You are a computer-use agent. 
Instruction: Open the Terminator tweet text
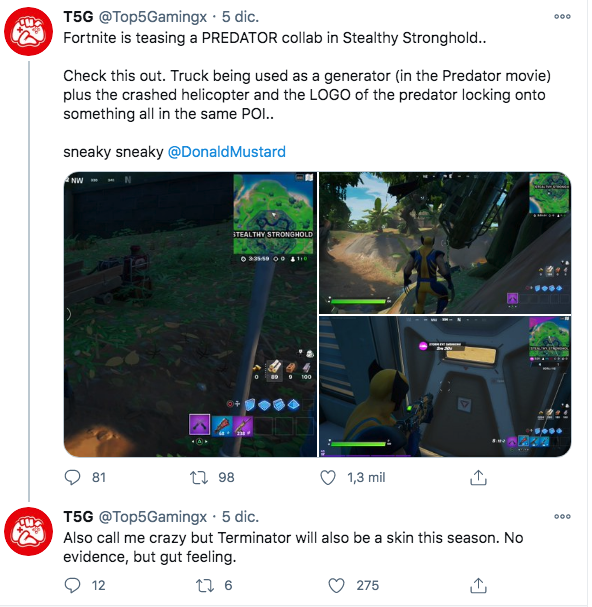pos(293,547)
